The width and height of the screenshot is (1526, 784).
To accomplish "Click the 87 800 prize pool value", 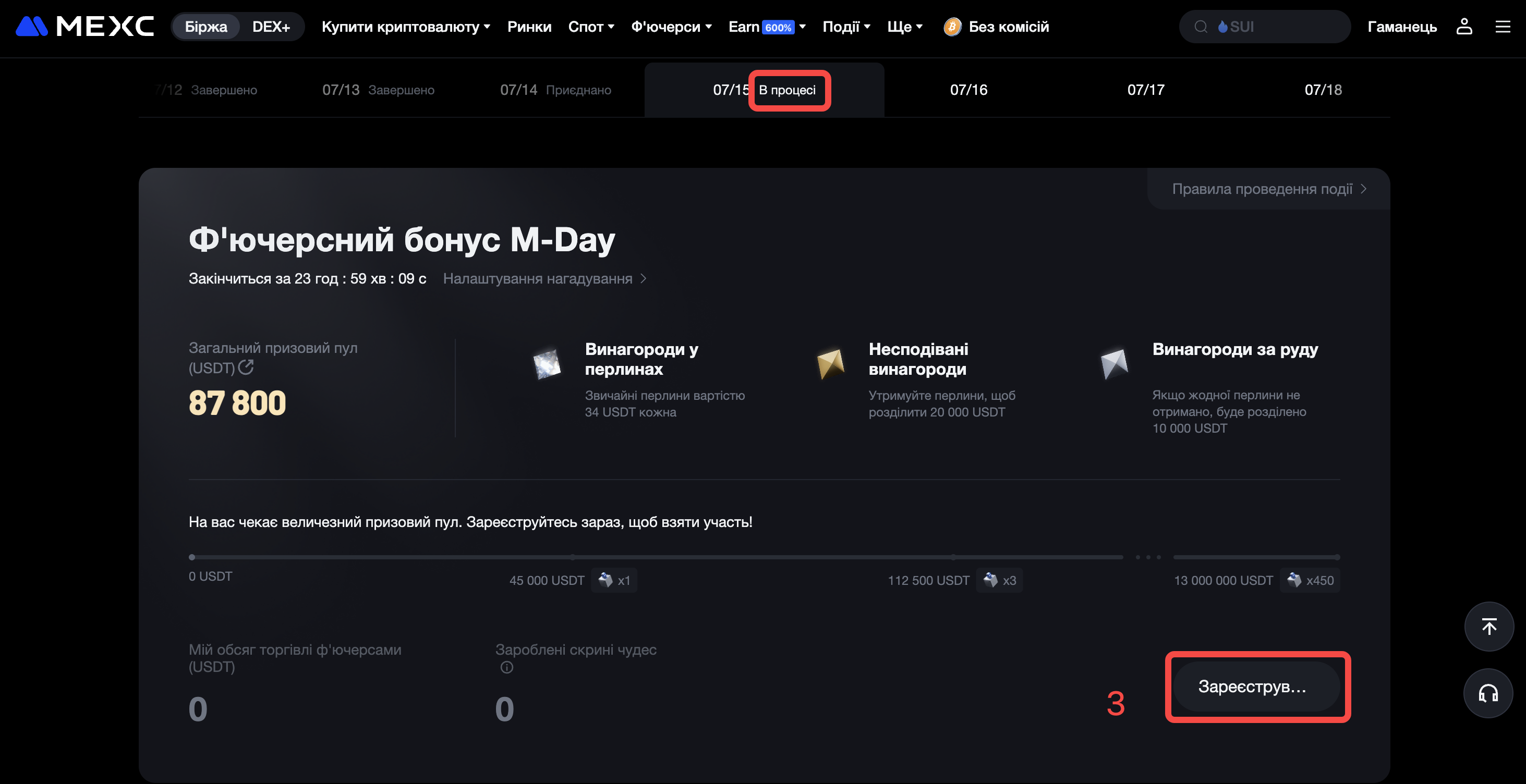I will 237,403.
